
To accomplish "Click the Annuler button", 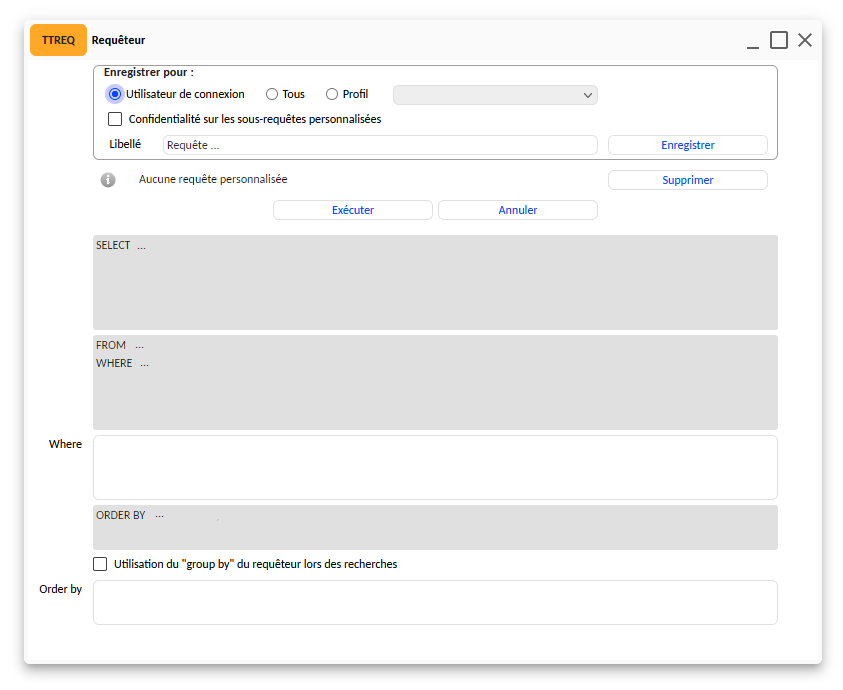I will [517, 210].
